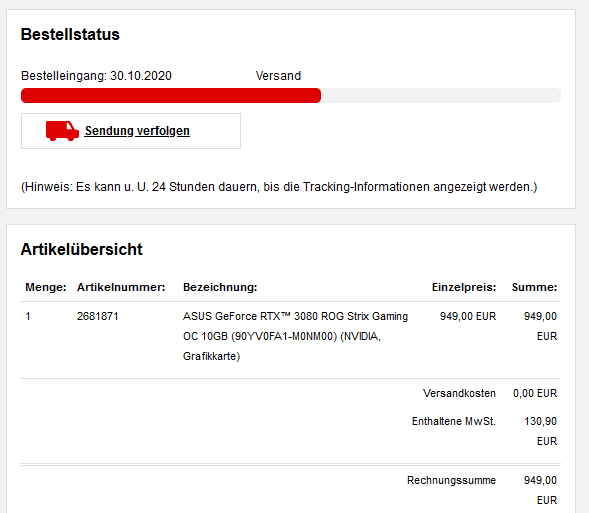Viewport: 589px width, 513px height.
Task: Click the shipping cost 0,00 EUR
Action: point(535,393)
